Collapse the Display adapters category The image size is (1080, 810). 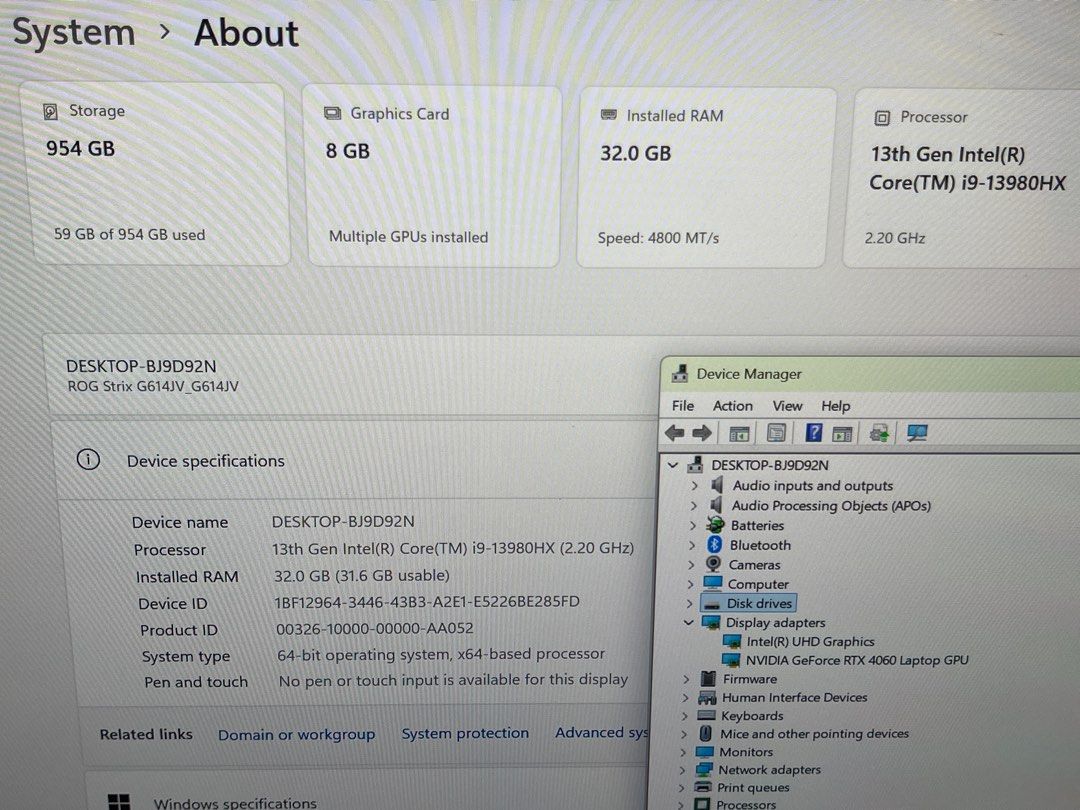689,622
